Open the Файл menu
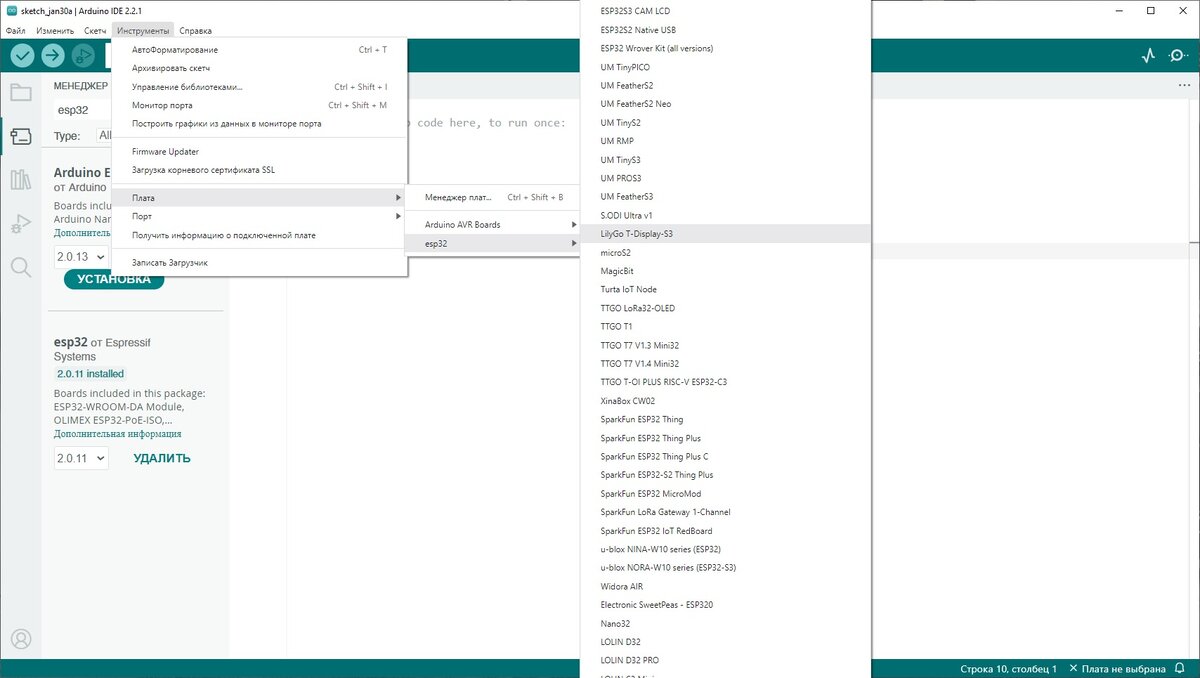 [16, 31]
